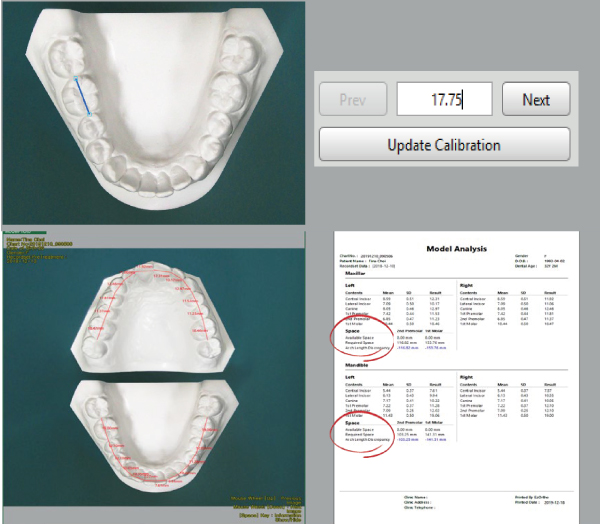
Task: Click the circled Space section under Maxillar
Action: point(362,342)
